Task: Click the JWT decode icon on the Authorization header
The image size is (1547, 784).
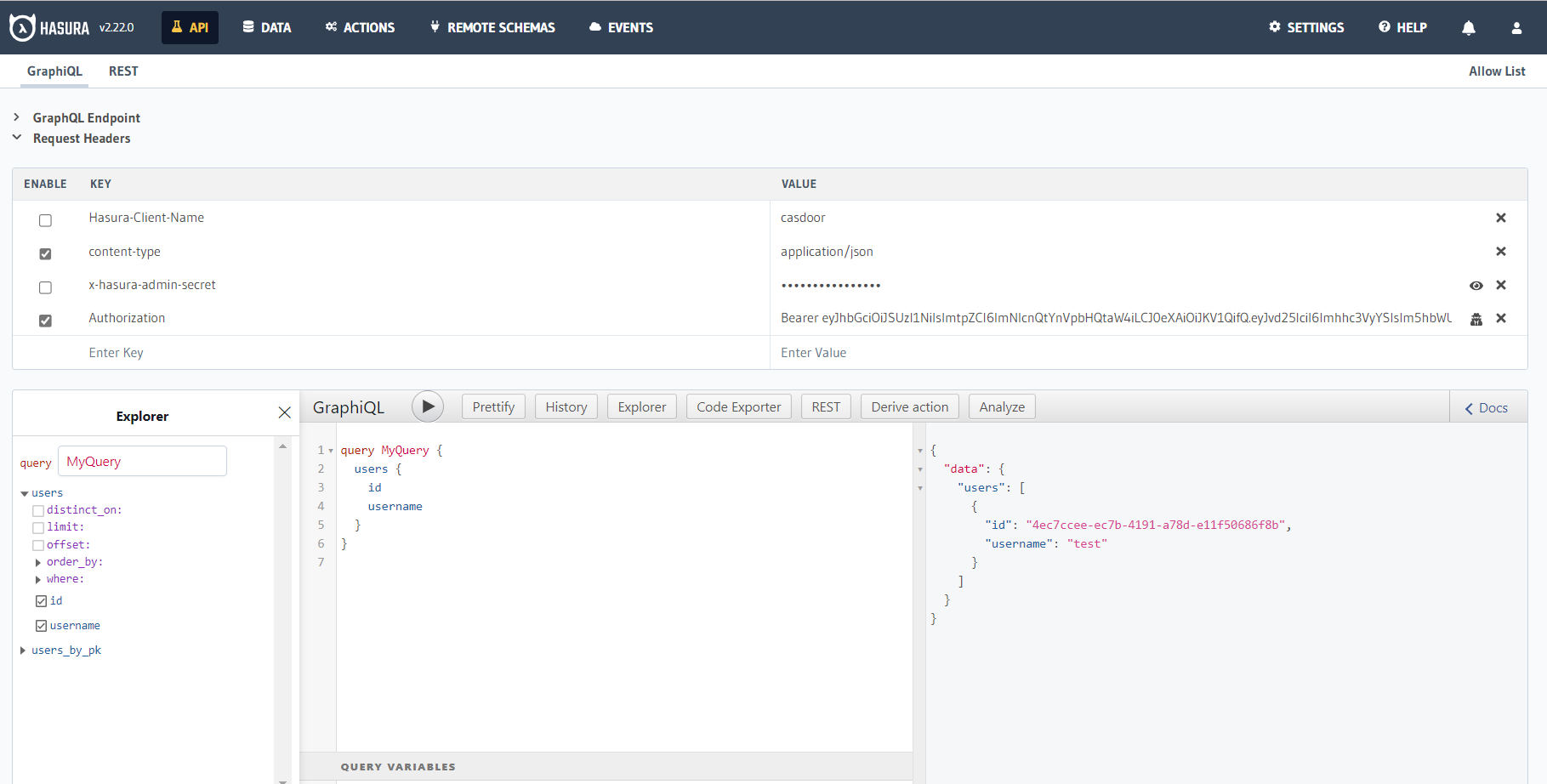Action: pyautogui.click(x=1476, y=319)
